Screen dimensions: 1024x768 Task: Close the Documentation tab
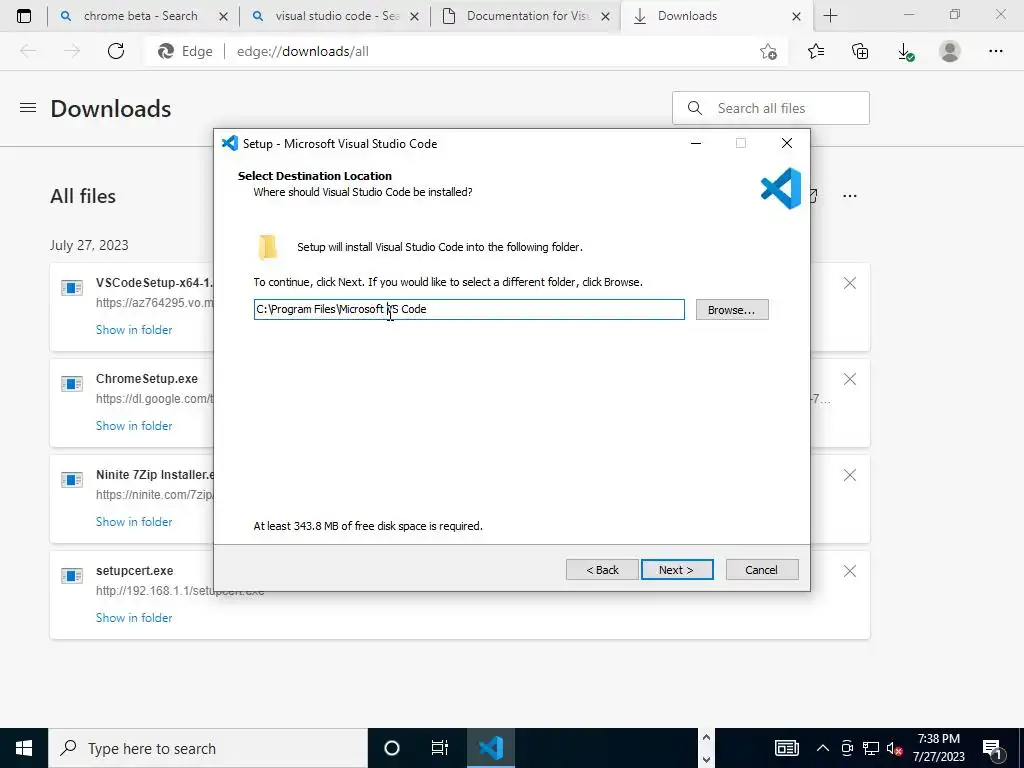[605, 16]
